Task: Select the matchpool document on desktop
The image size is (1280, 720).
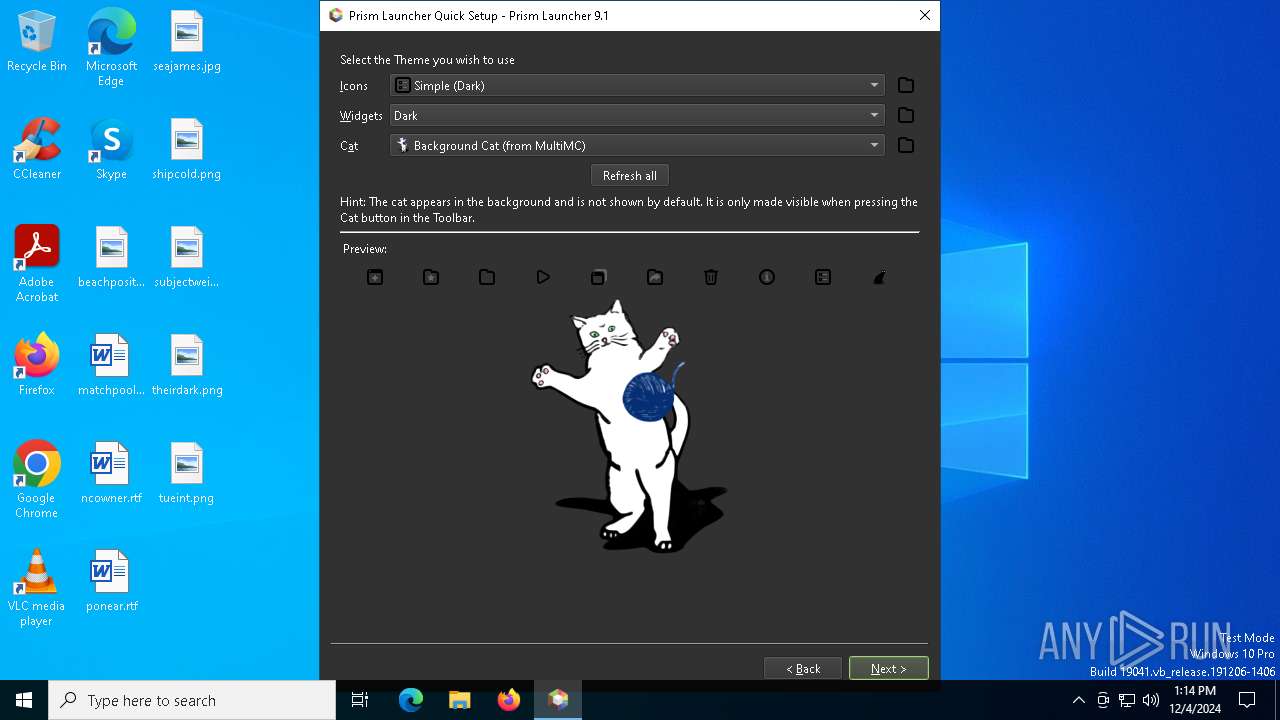Action: (111, 366)
